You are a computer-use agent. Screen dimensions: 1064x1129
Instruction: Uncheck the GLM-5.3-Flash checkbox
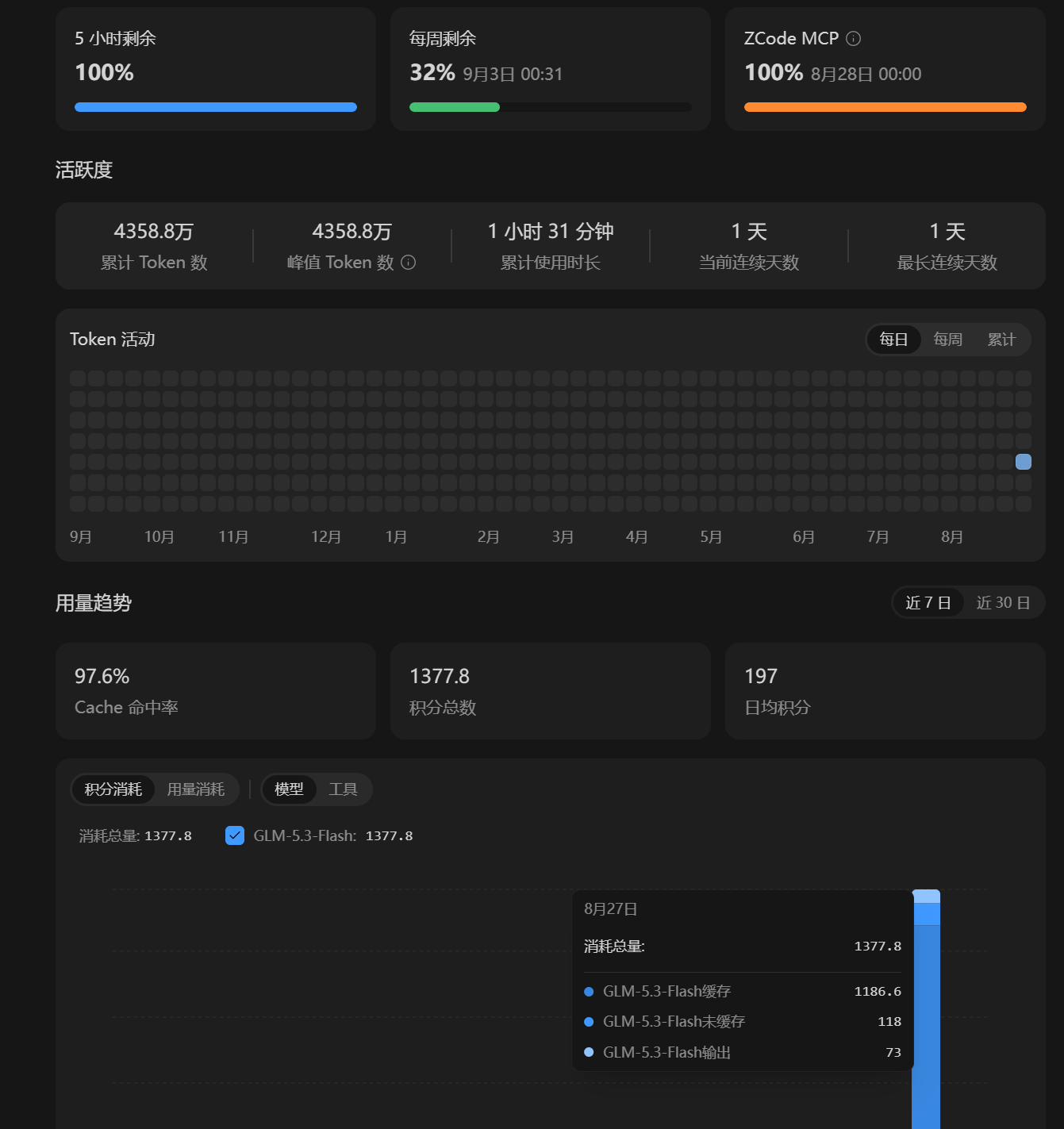point(235,835)
